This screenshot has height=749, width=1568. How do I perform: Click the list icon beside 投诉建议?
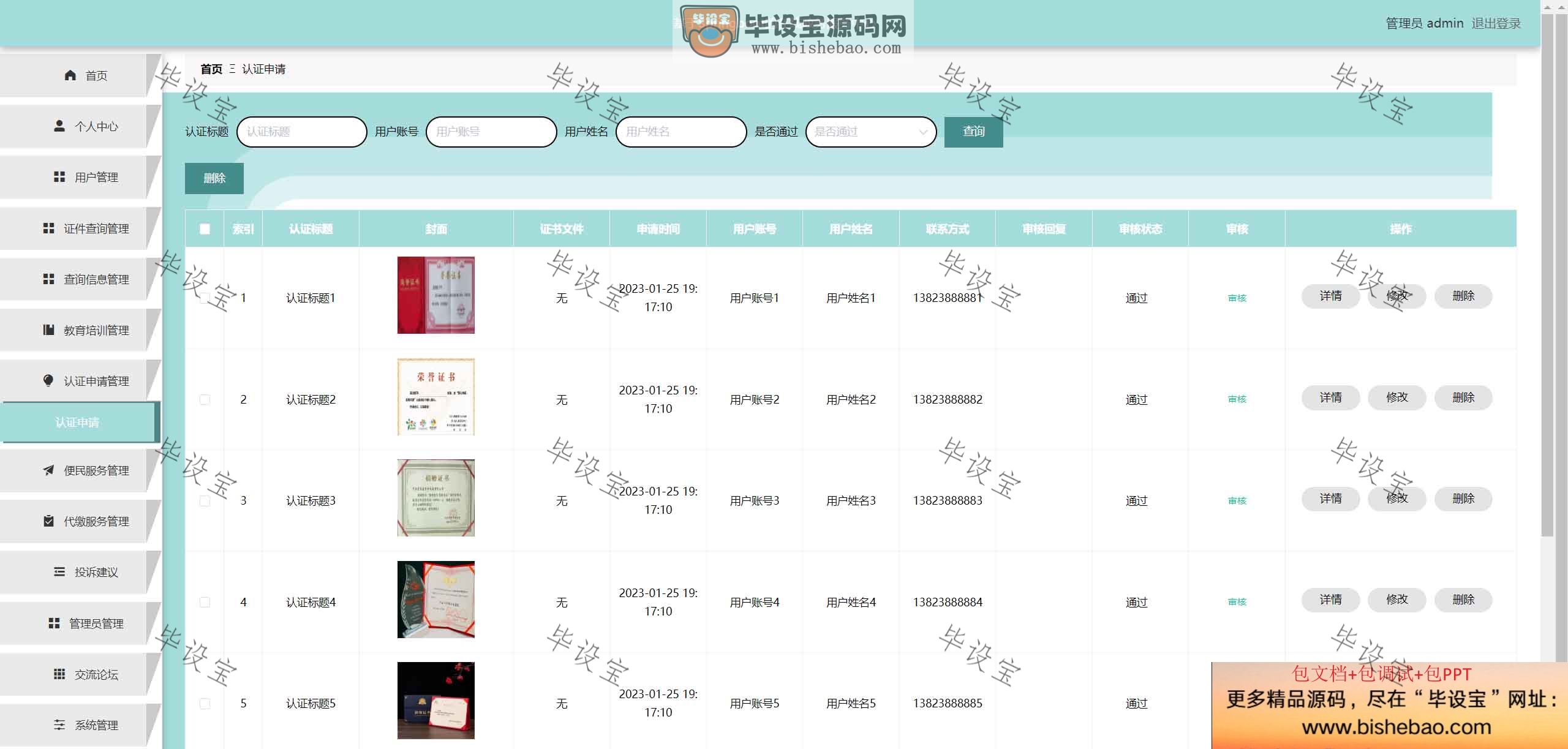pos(59,571)
